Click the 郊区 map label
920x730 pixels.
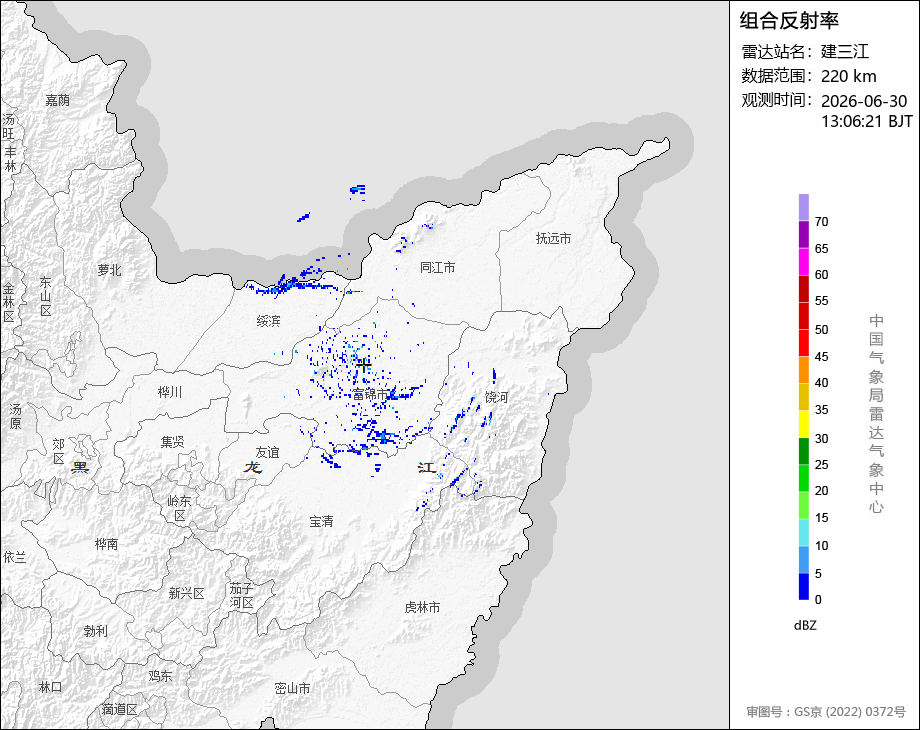click(59, 451)
